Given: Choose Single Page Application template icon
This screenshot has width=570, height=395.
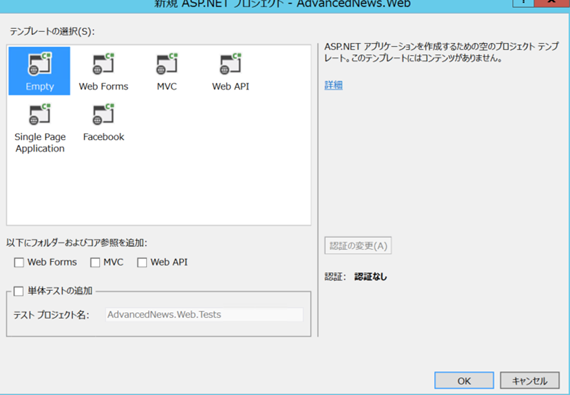Looking at the screenshot, I should (x=40, y=115).
